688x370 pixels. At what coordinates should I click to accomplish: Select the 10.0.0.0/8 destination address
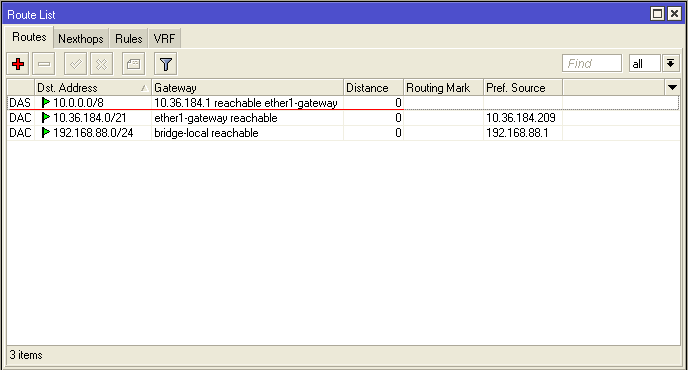pos(79,103)
